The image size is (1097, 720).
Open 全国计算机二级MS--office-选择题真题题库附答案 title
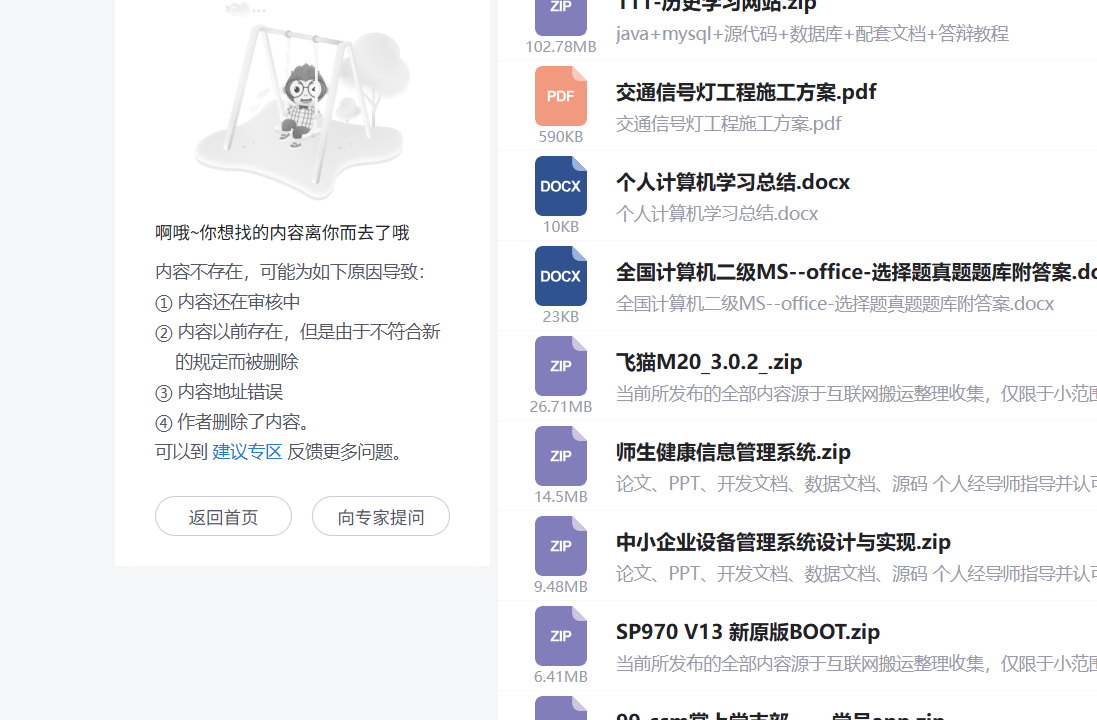(856, 272)
